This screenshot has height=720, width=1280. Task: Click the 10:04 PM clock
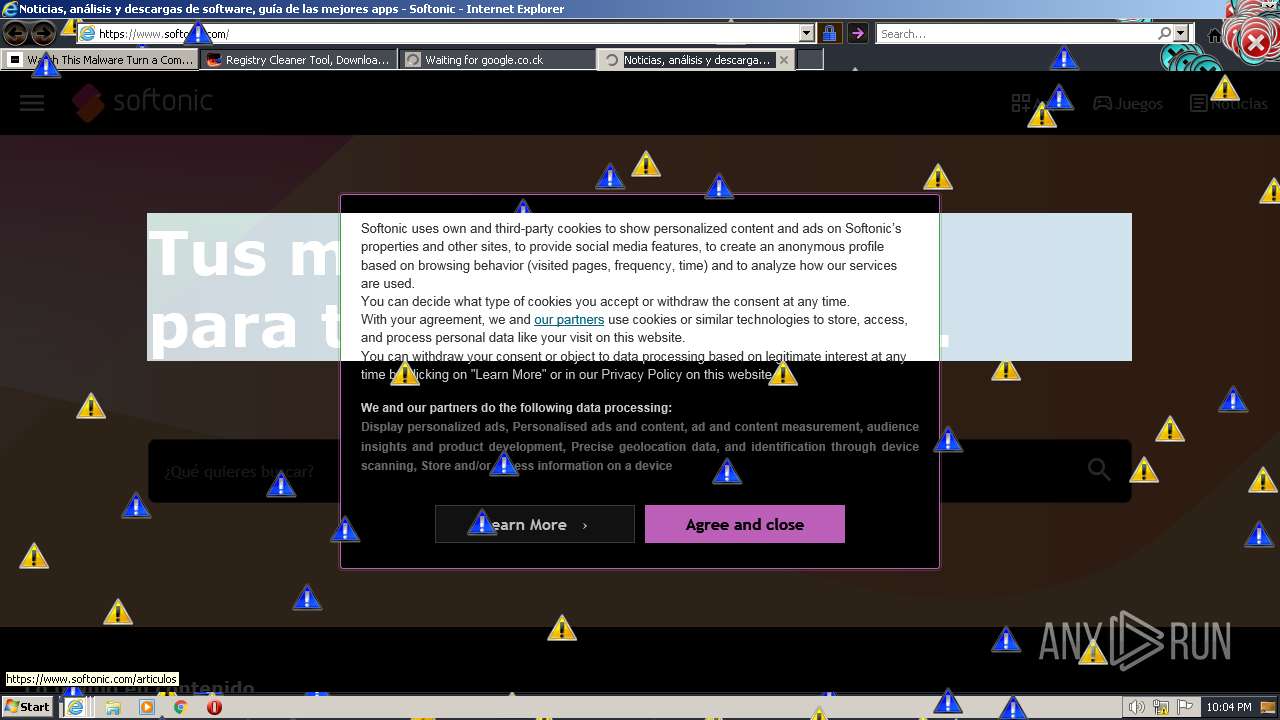coord(1229,707)
